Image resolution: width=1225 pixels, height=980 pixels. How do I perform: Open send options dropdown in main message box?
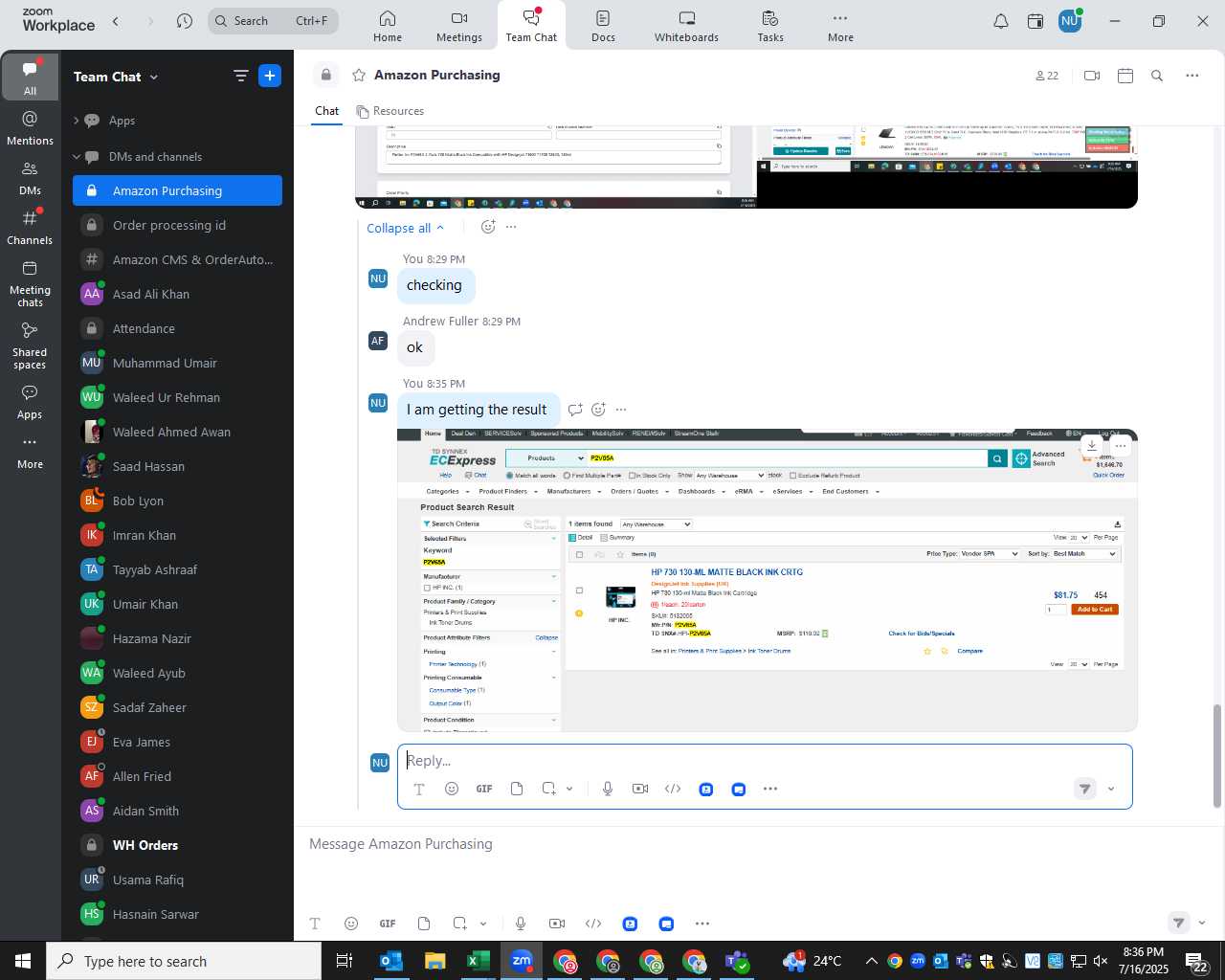[x=1202, y=924]
